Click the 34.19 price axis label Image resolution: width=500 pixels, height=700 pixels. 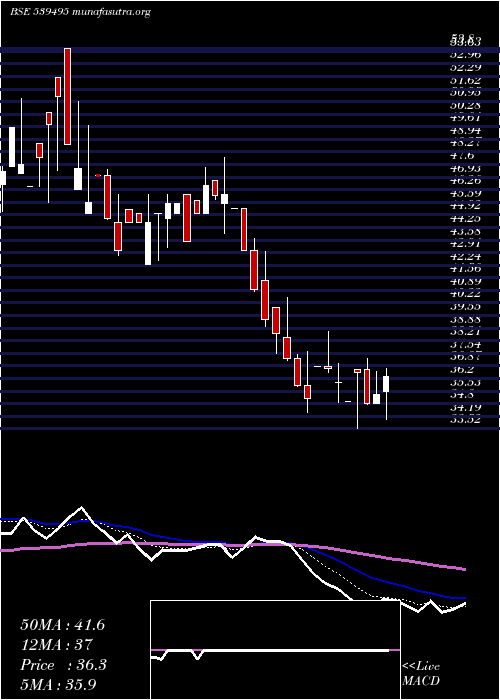(465, 407)
